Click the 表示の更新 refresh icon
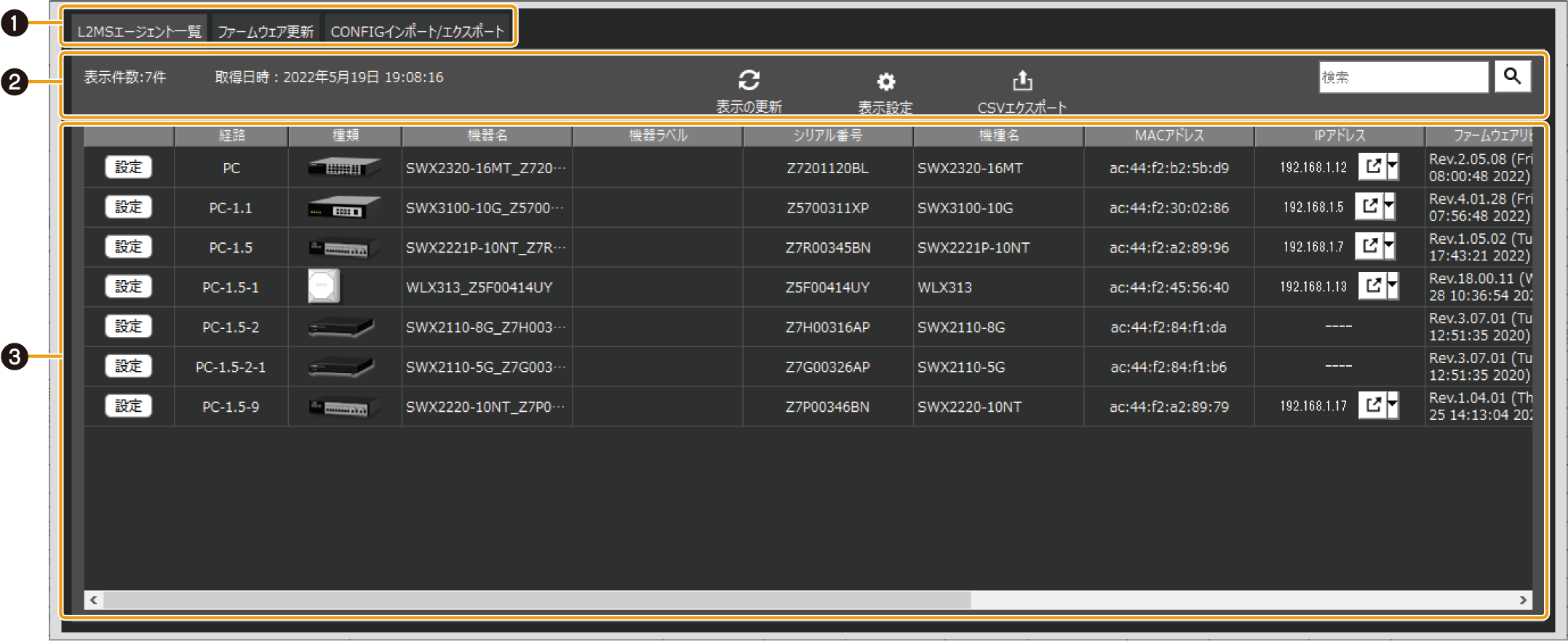This screenshot has height=641, width=1568. point(749,80)
